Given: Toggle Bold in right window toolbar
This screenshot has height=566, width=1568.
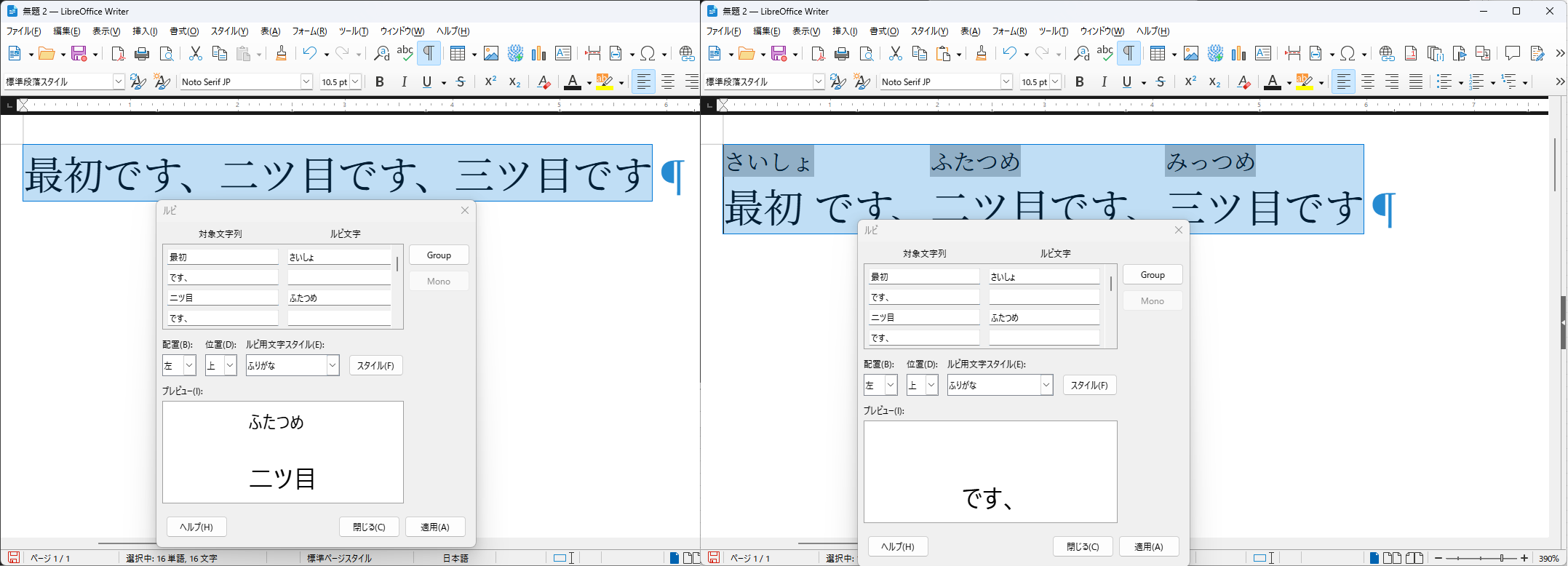Looking at the screenshot, I should click(x=1080, y=82).
